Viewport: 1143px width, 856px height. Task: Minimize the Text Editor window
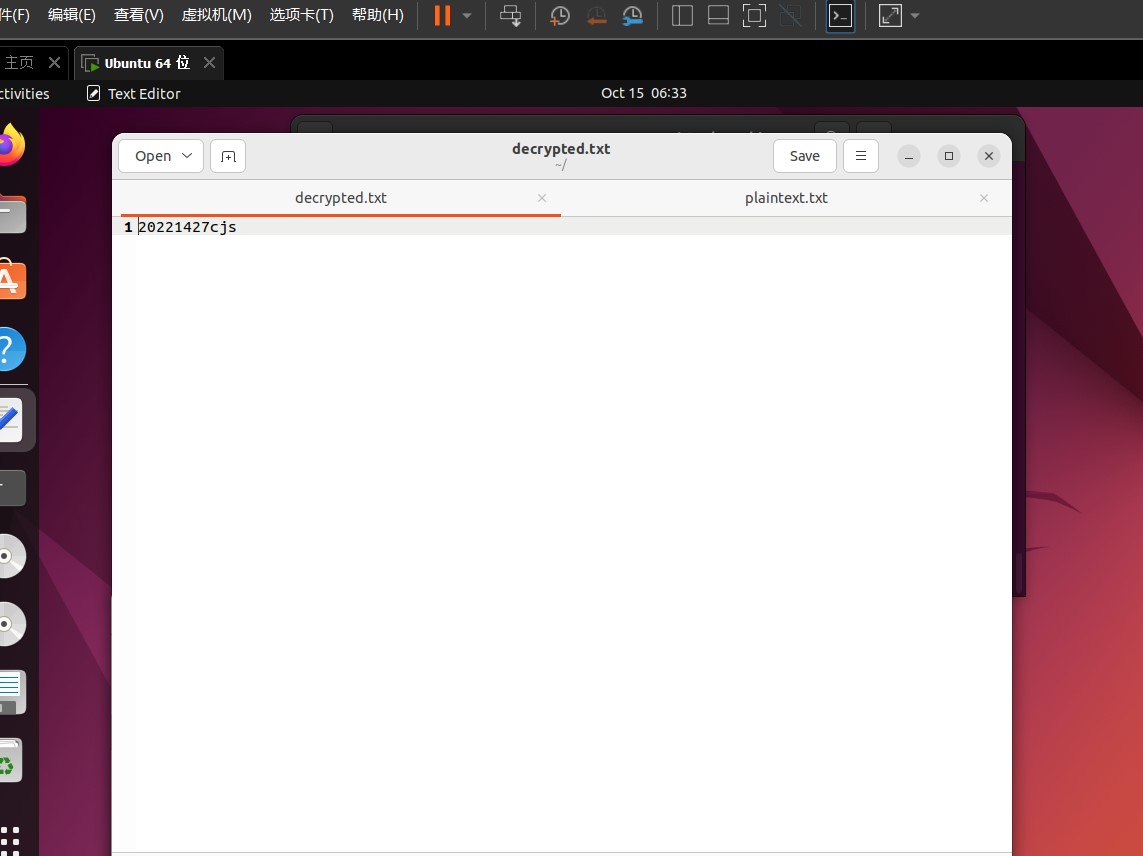pyautogui.click(x=909, y=156)
